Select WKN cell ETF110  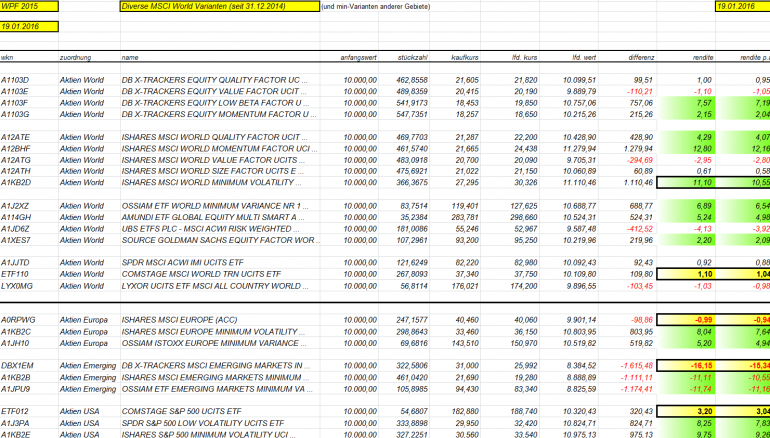tap(29, 274)
